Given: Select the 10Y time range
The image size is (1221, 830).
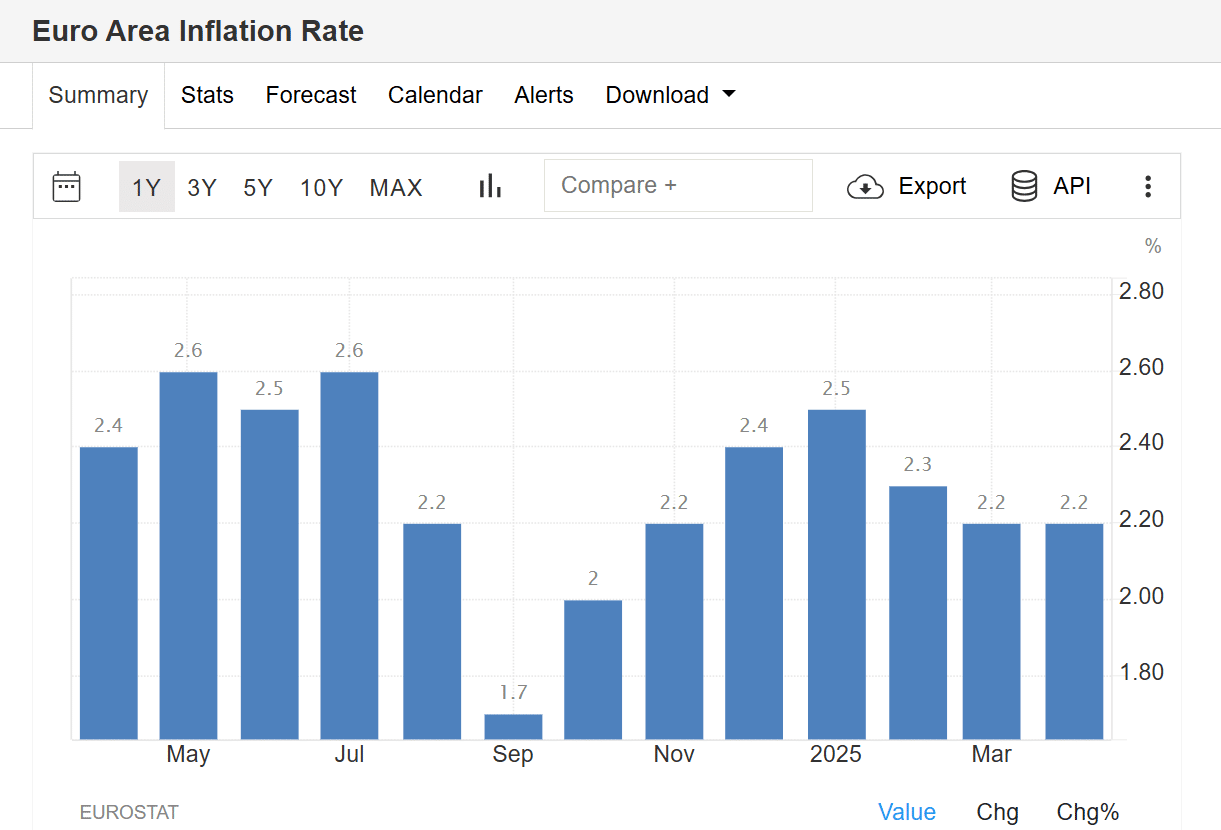Looking at the screenshot, I should [x=321, y=187].
